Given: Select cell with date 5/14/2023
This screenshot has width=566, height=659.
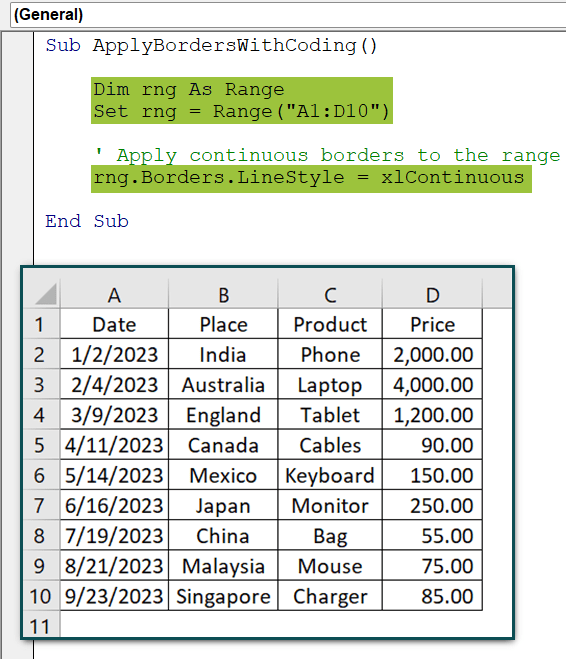Looking at the screenshot, I should point(114,475).
